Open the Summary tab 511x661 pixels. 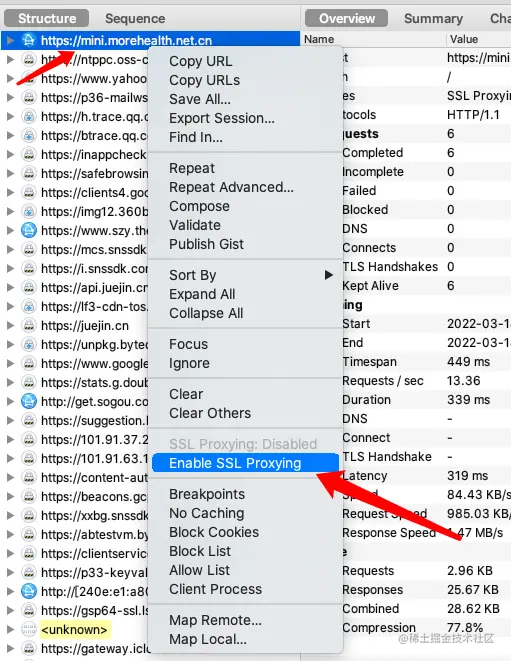[x=433, y=19]
